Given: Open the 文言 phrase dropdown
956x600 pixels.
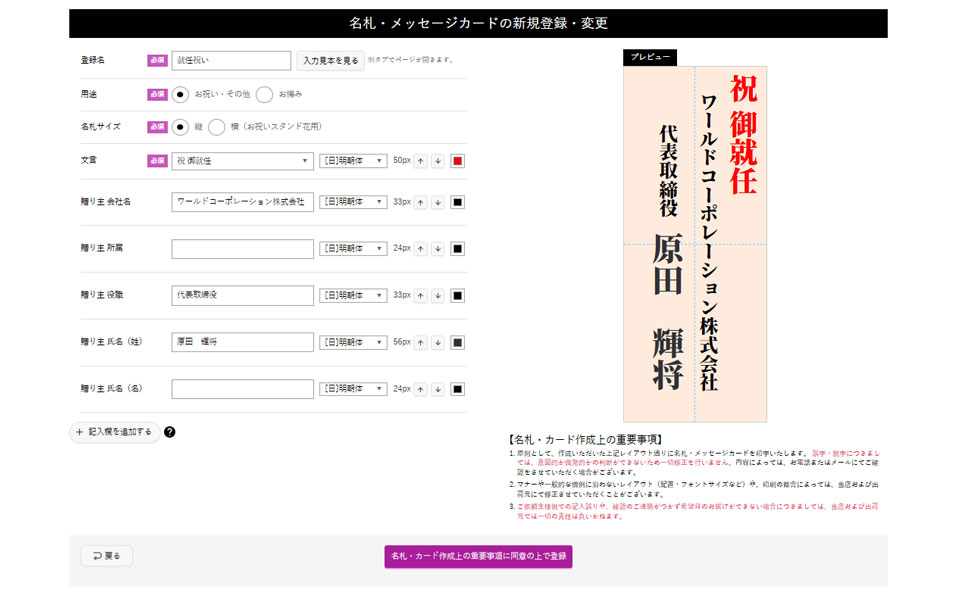Looking at the screenshot, I should (242, 160).
